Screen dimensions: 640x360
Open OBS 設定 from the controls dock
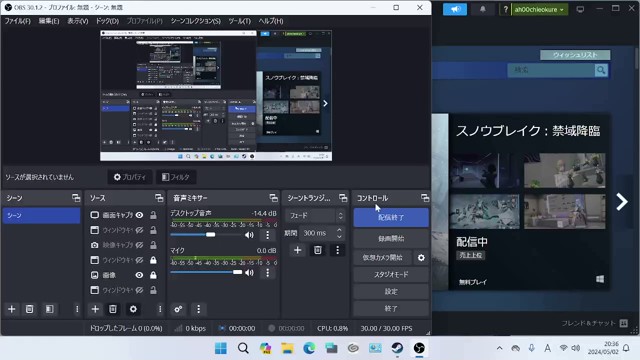(391, 291)
